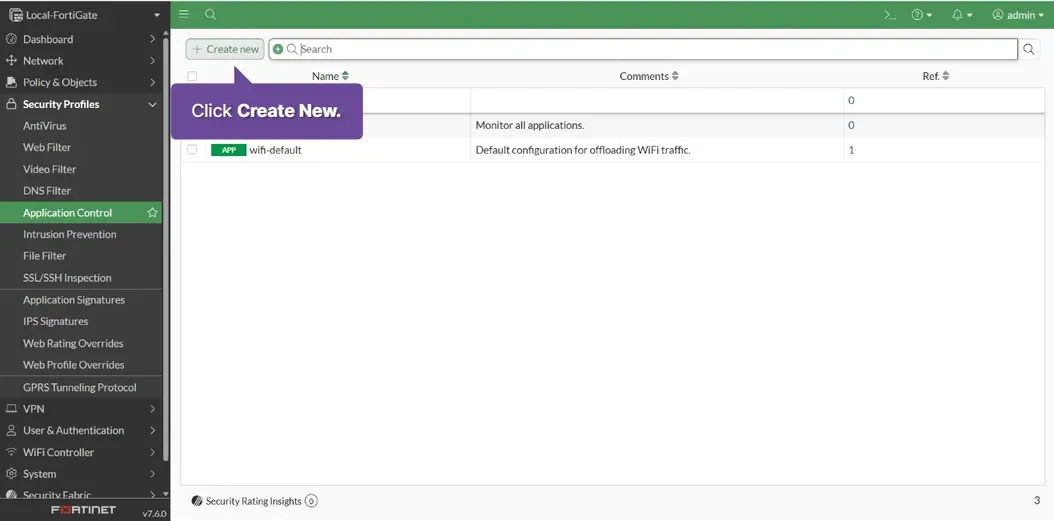Open the Web Filter menu item
This screenshot has width=1054, height=521.
[81, 147]
